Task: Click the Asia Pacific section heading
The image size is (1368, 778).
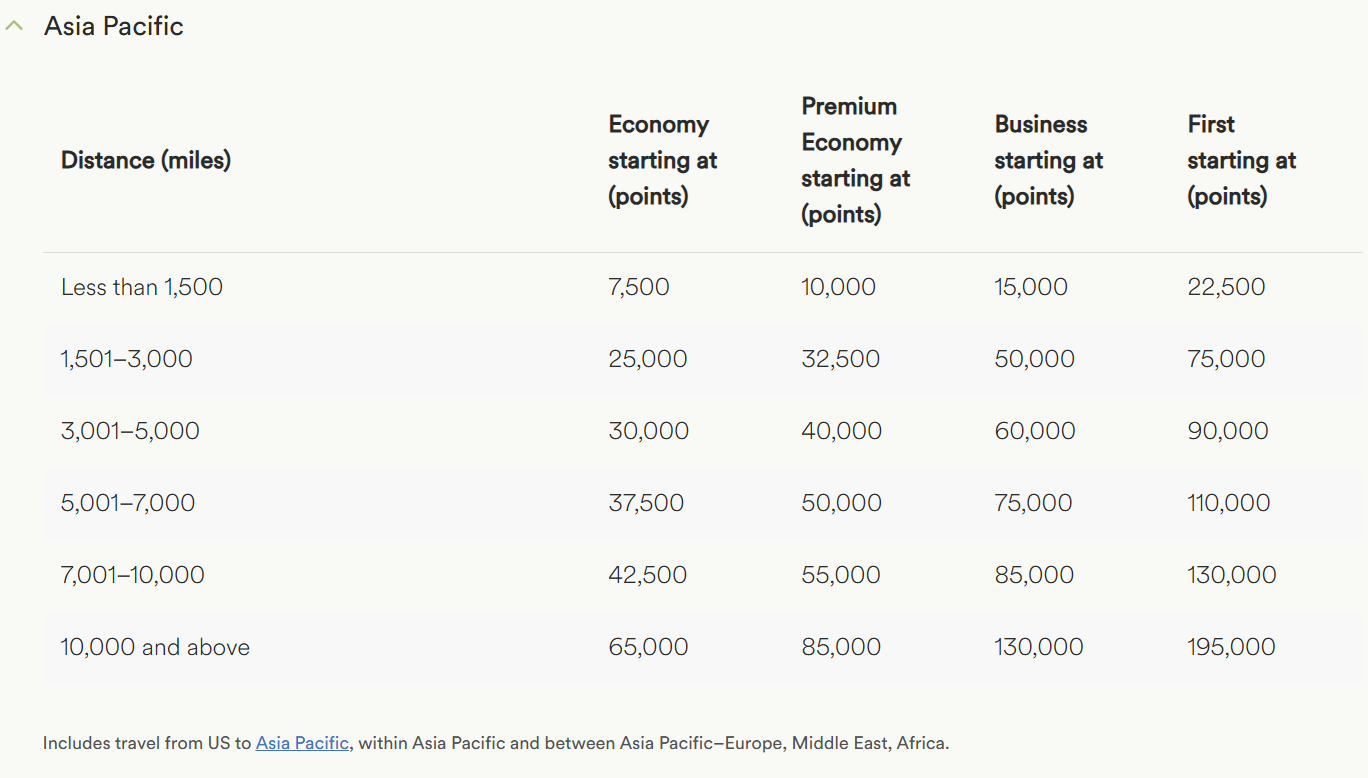Action: click(114, 26)
